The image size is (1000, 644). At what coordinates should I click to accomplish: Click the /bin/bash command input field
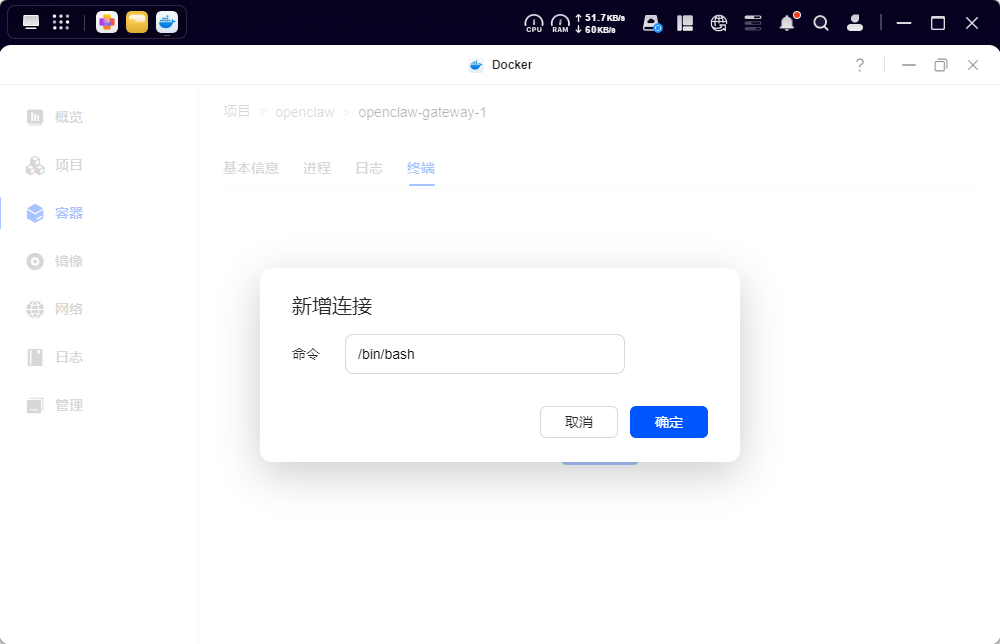point(484,354)
